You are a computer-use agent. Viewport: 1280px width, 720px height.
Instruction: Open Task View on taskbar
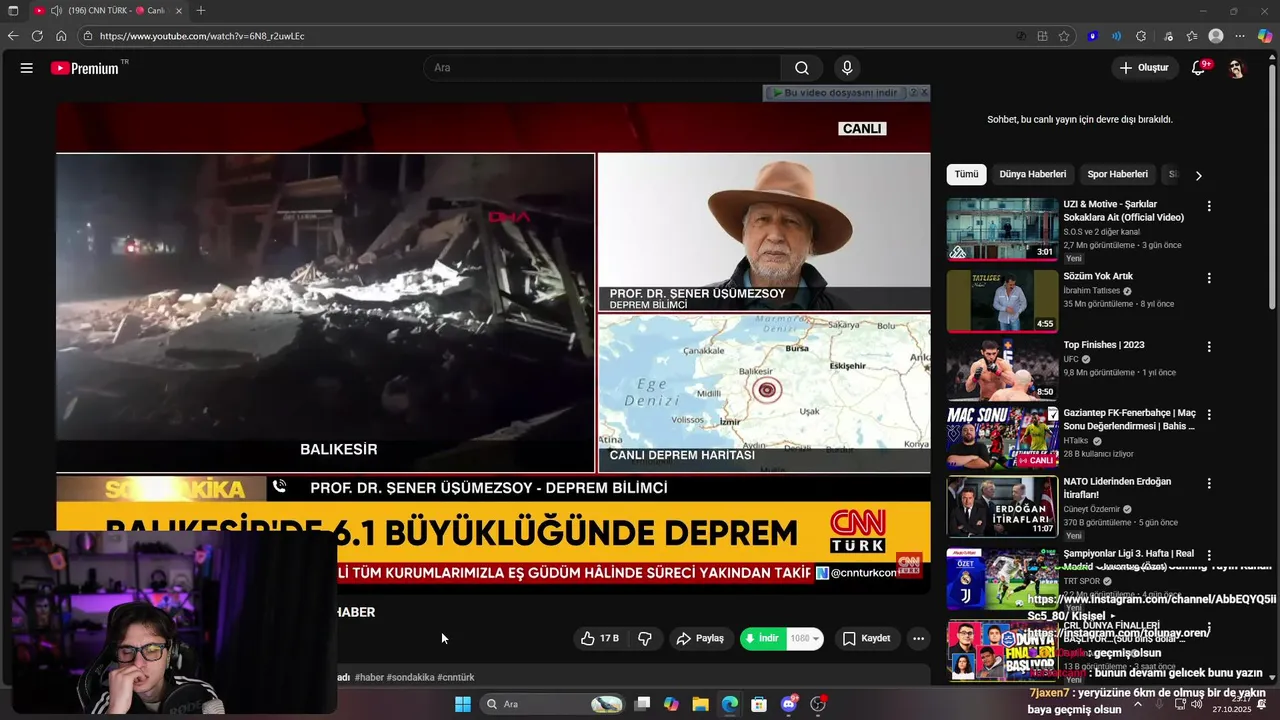point(642,704)
